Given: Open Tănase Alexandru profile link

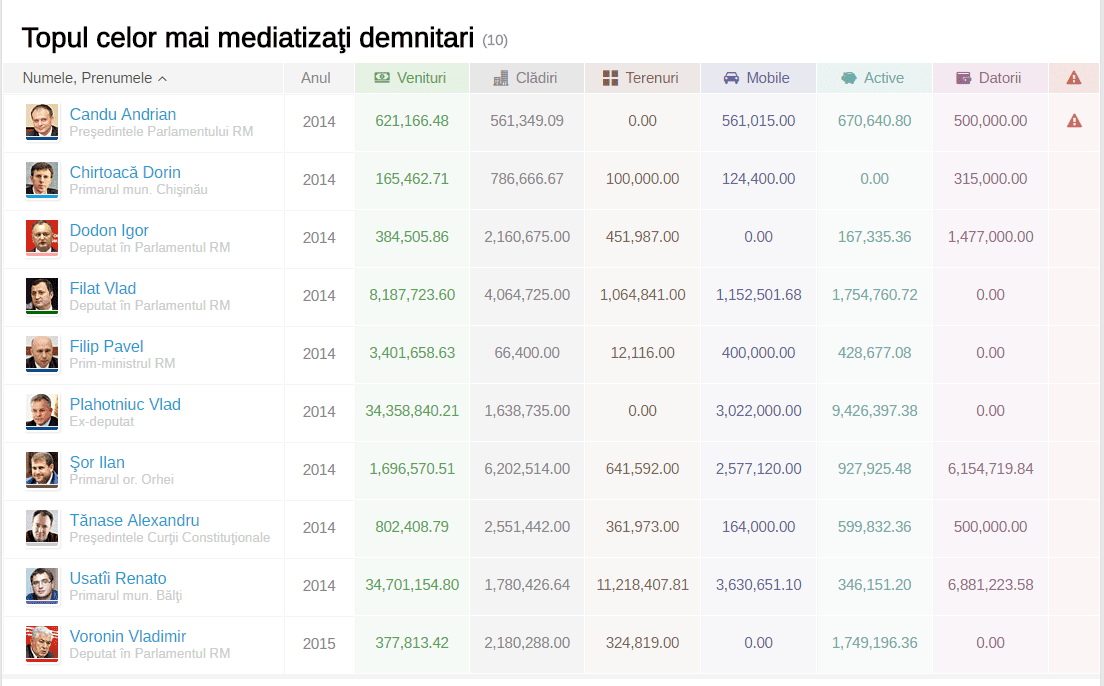Looking at the screenshot, I should 134,520.
